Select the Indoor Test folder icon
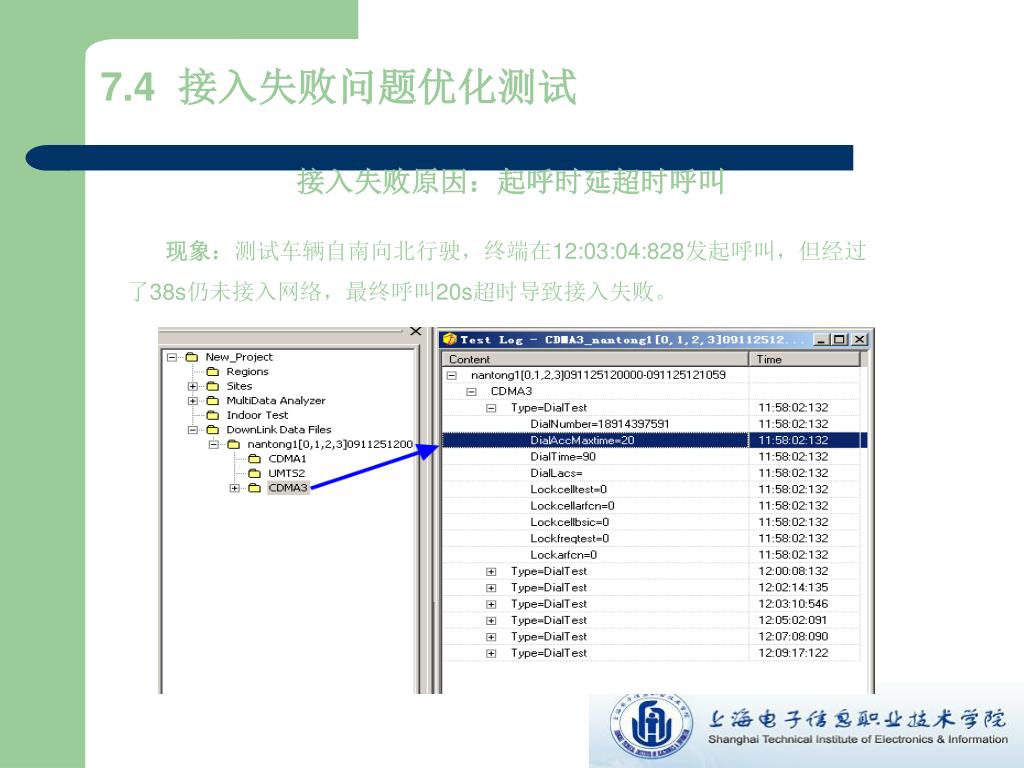The image size is (1024, 768). (212, 415)
